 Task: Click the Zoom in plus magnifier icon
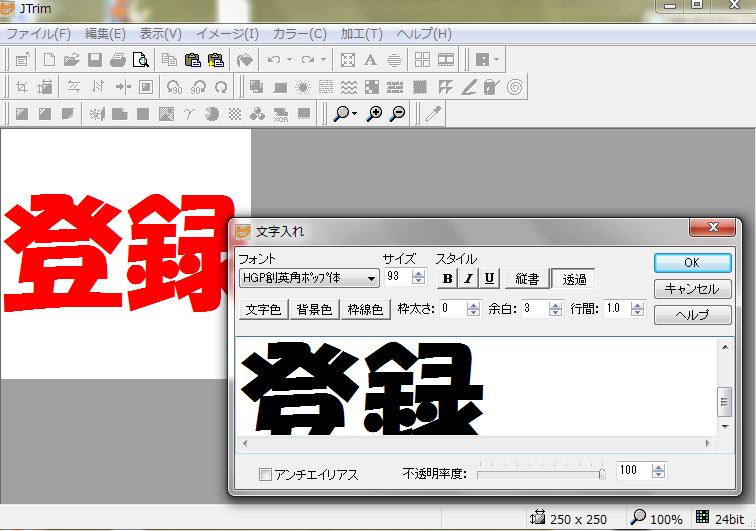374,114
